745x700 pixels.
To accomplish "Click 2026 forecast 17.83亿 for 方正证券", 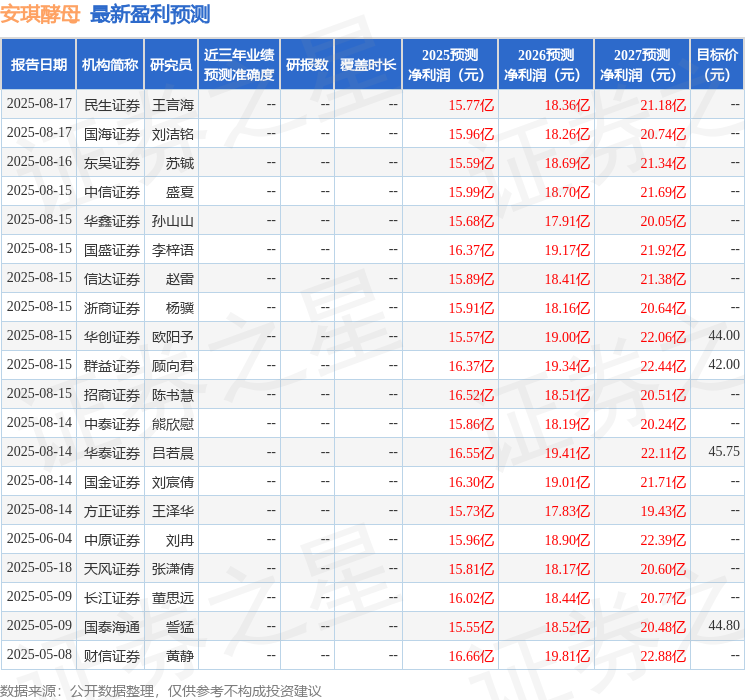I will pos(567,511).
